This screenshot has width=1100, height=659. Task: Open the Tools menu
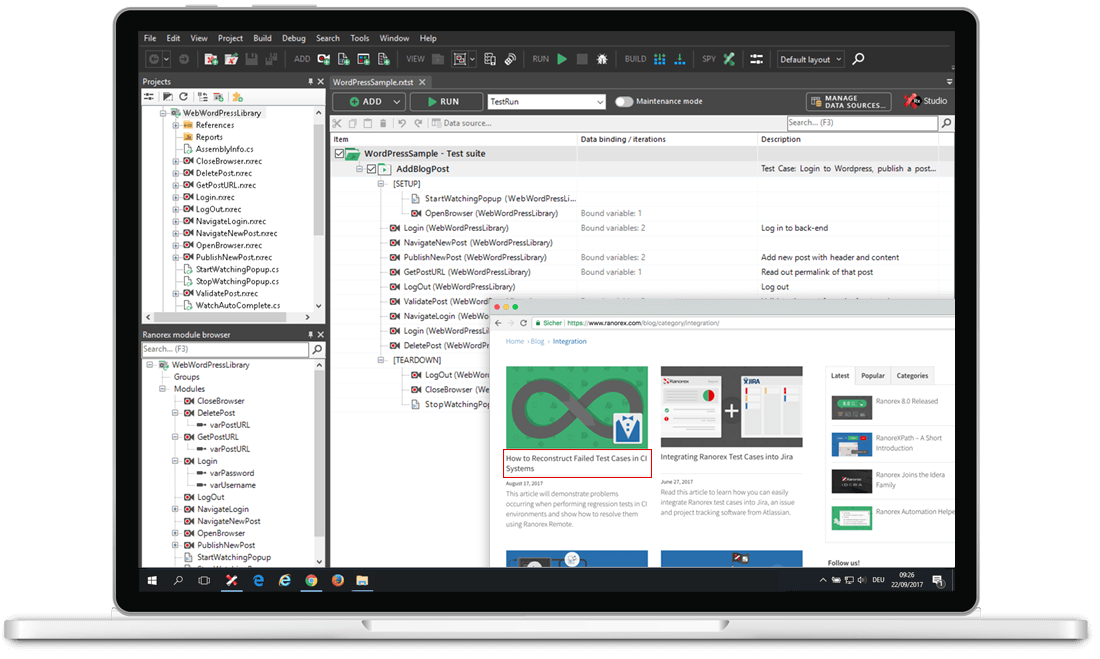360,39
